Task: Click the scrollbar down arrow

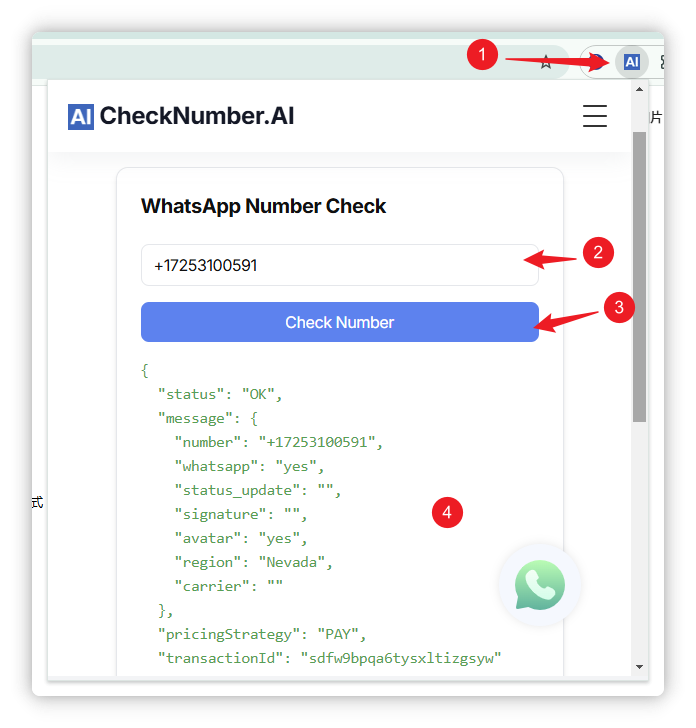Action: pos(639,667)
